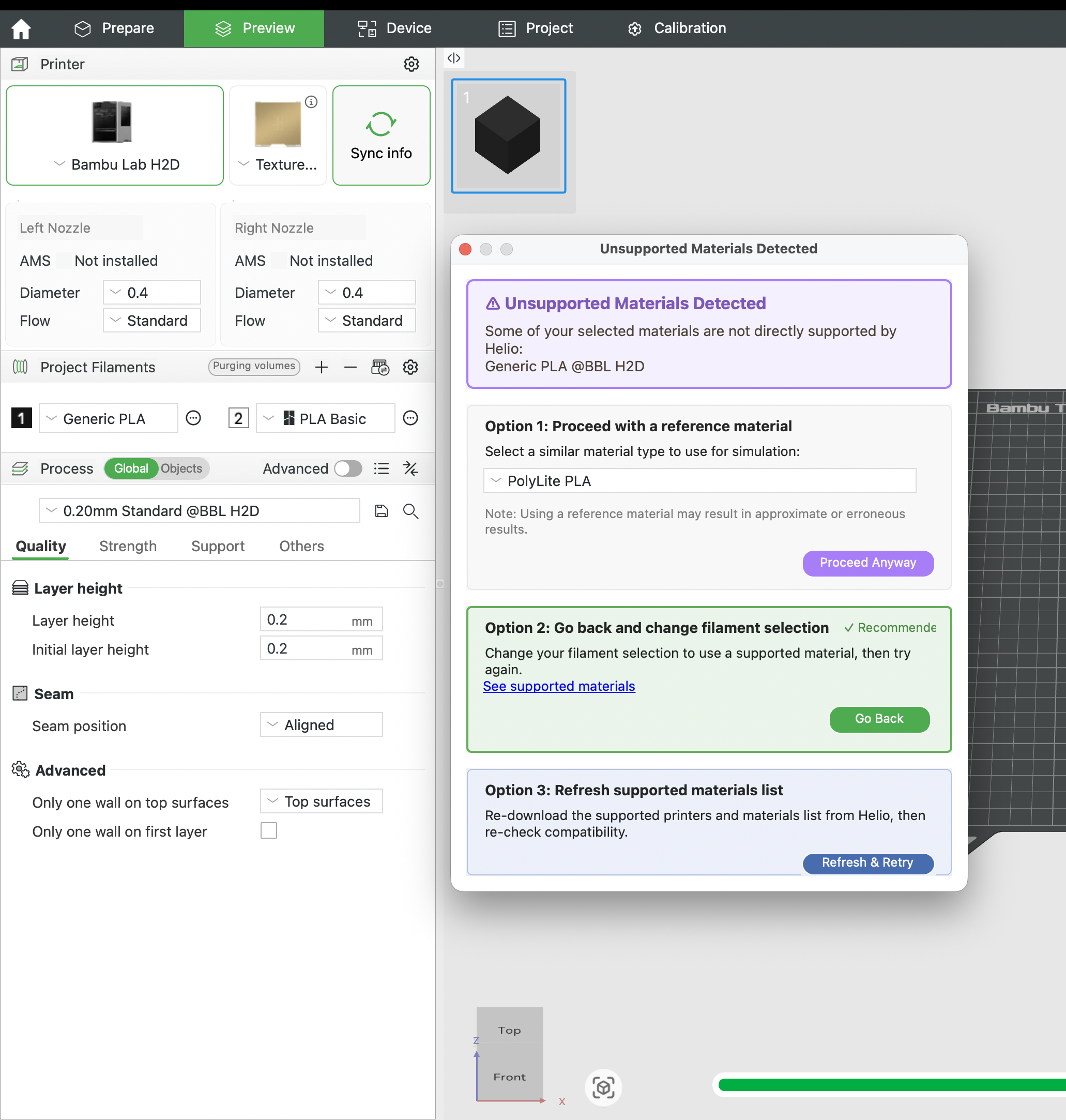This screenshot has height=1120, width=1066.
Task: Remove a filament with minus icon
Action: (350, 367)
